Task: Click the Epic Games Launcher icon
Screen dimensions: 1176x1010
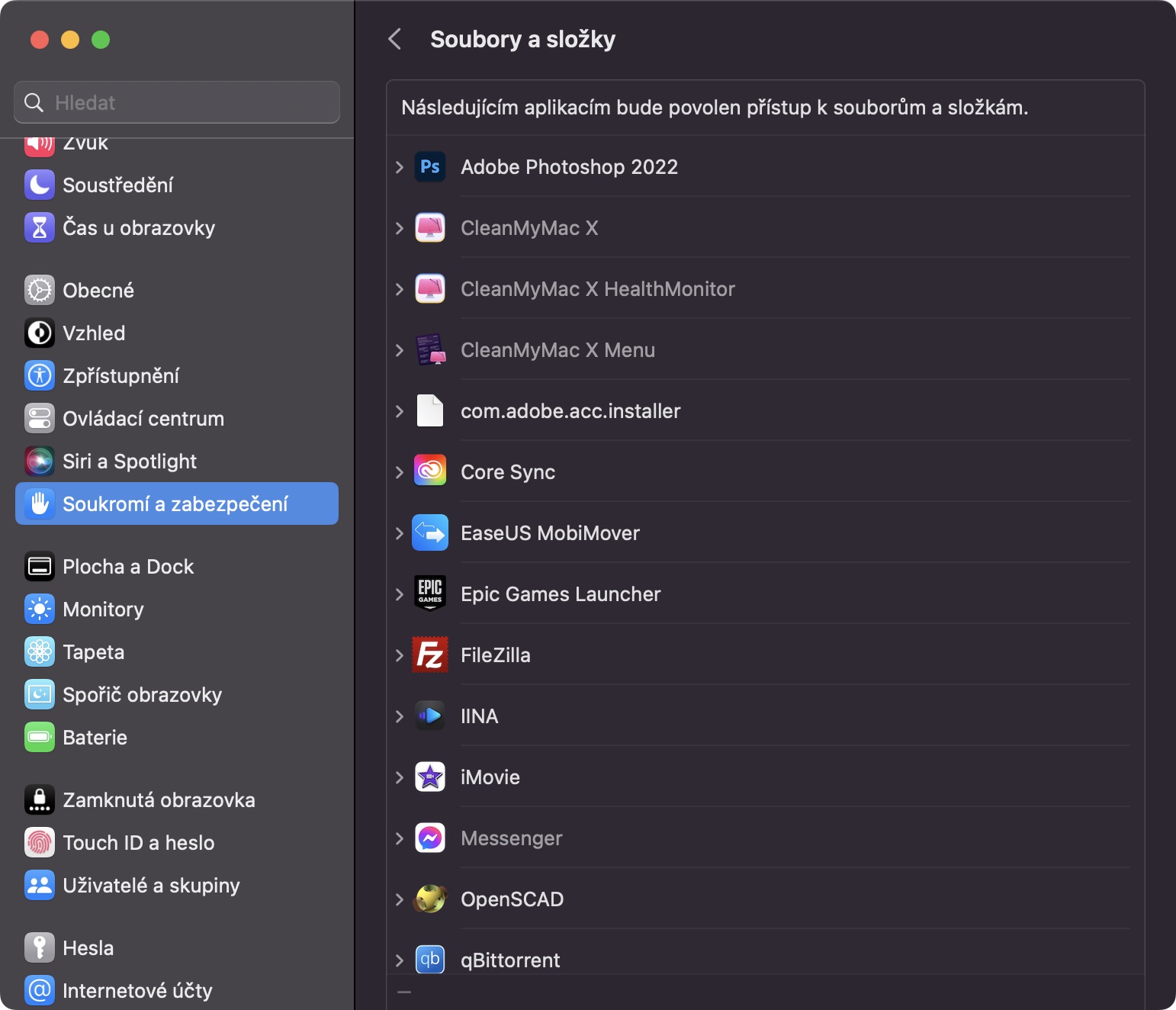Action: [430, 593]
